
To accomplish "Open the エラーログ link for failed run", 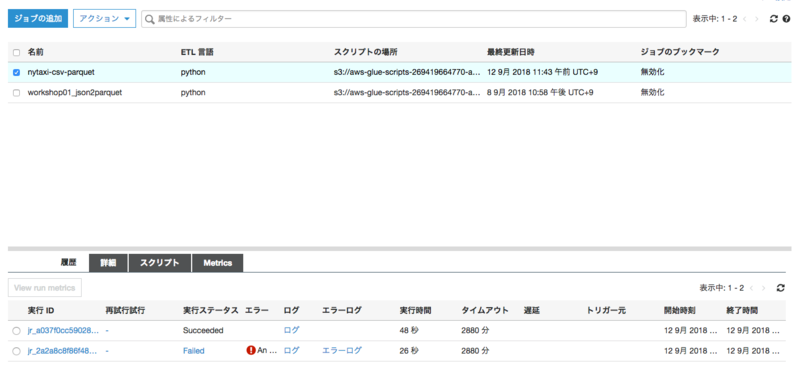I will (x=342, y=351).
